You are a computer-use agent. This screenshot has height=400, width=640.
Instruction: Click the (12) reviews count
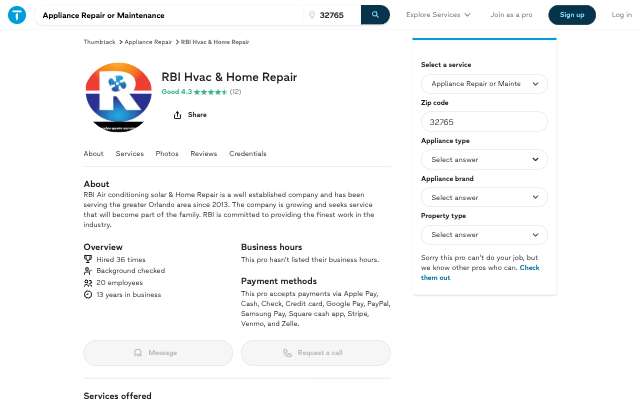(x=236, y=92)
